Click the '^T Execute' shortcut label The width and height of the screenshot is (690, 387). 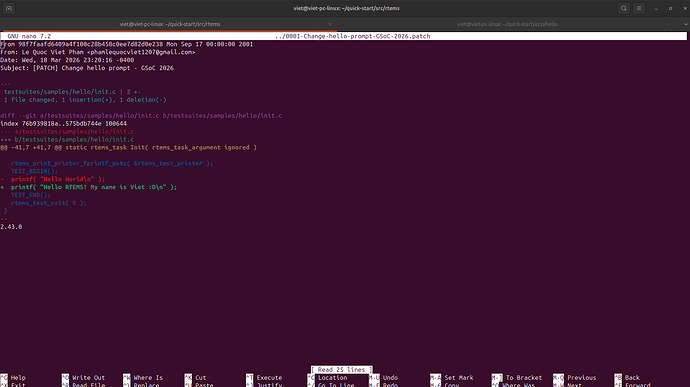[264, 377]
